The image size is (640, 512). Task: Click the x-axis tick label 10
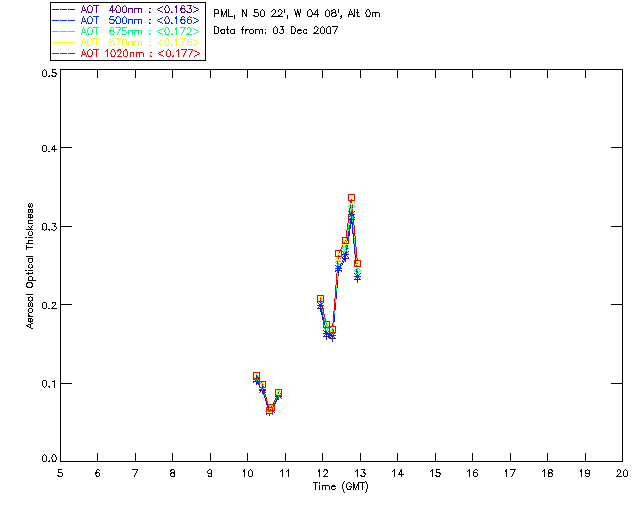click(247, 473)
